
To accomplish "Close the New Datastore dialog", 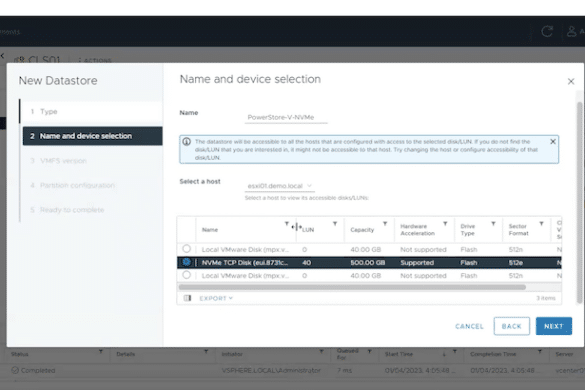I will [571, 81].
